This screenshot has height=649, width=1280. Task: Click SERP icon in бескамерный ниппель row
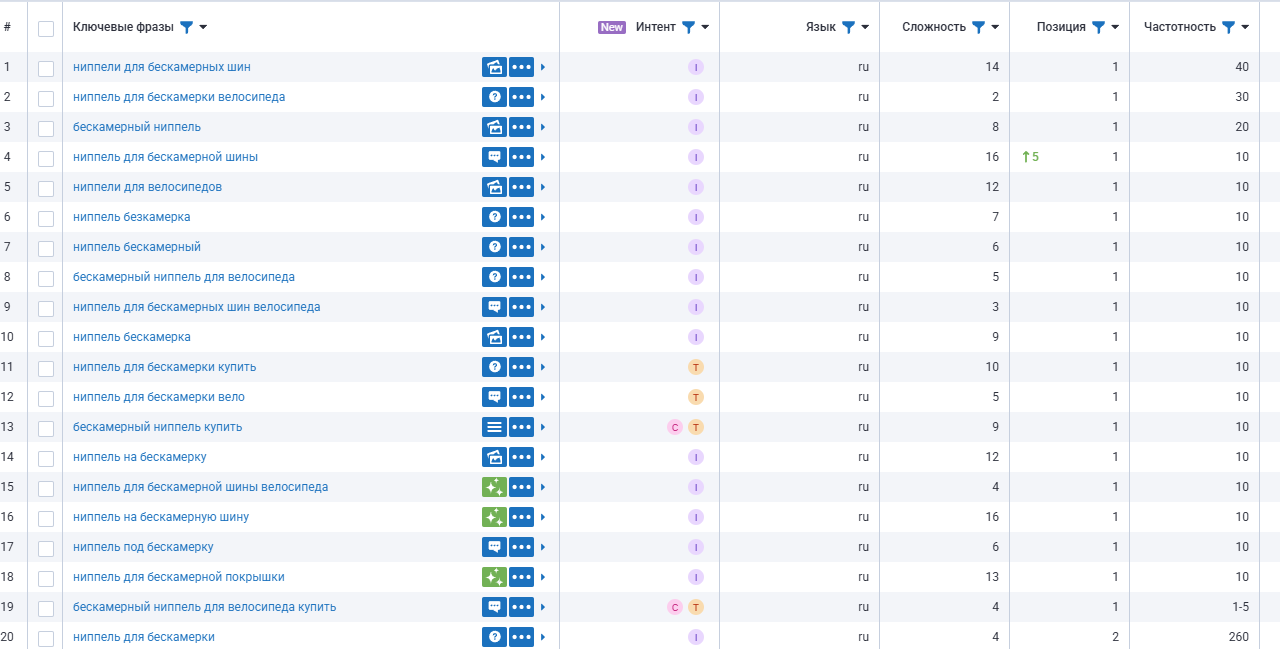click(494, 127)
